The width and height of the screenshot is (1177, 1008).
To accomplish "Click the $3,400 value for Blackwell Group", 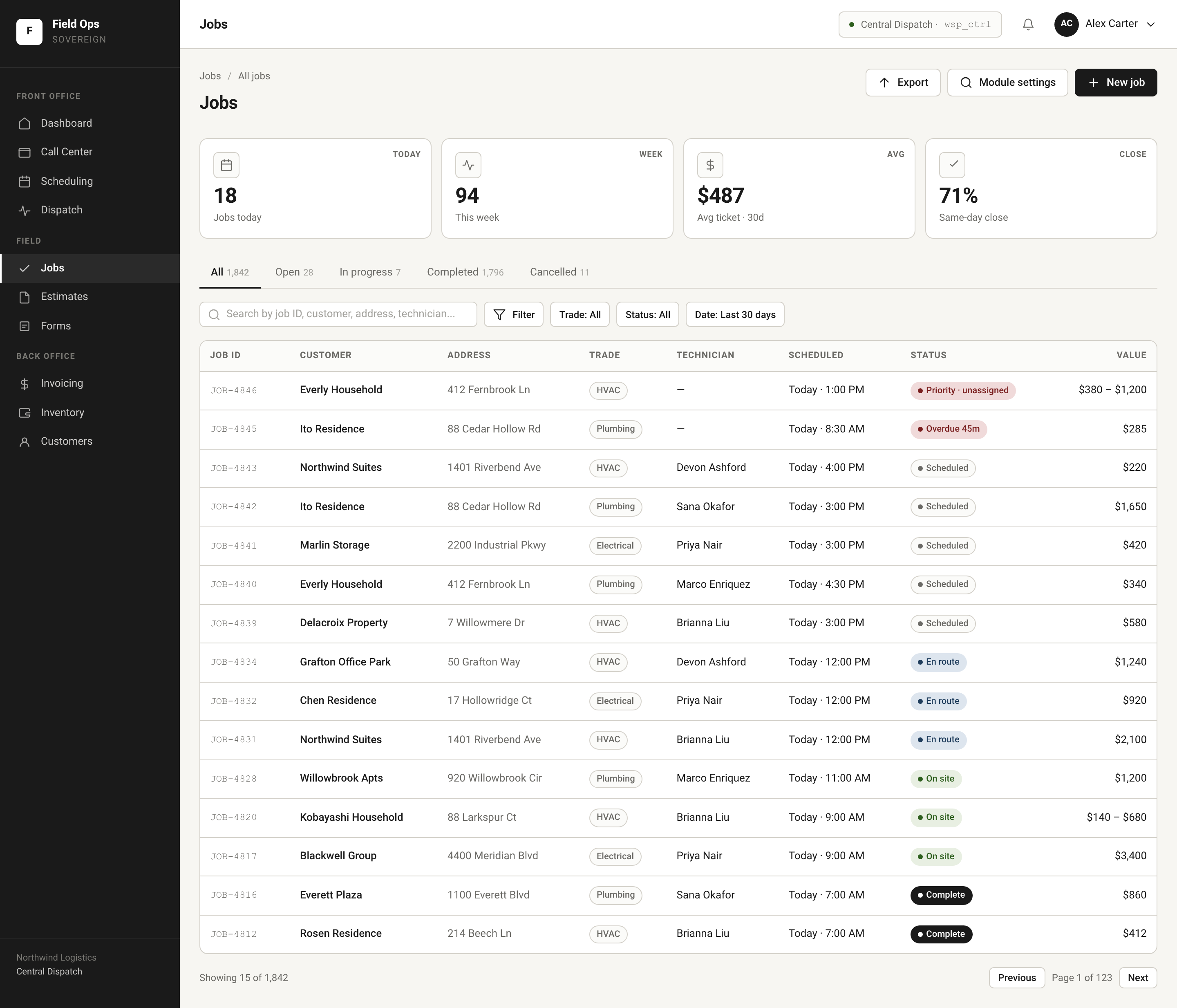I will tap(1130, 856).
